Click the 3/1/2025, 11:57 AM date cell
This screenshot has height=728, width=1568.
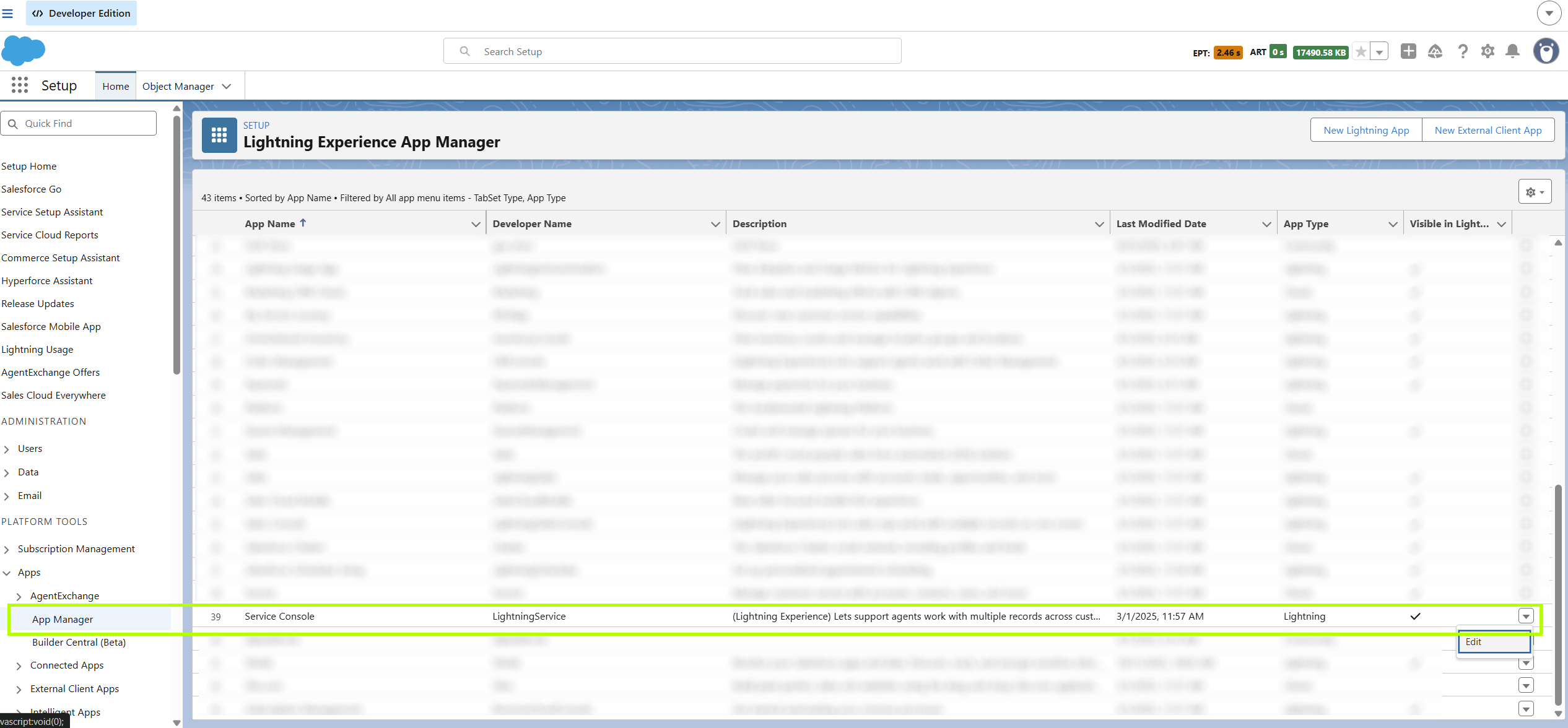1160,616
